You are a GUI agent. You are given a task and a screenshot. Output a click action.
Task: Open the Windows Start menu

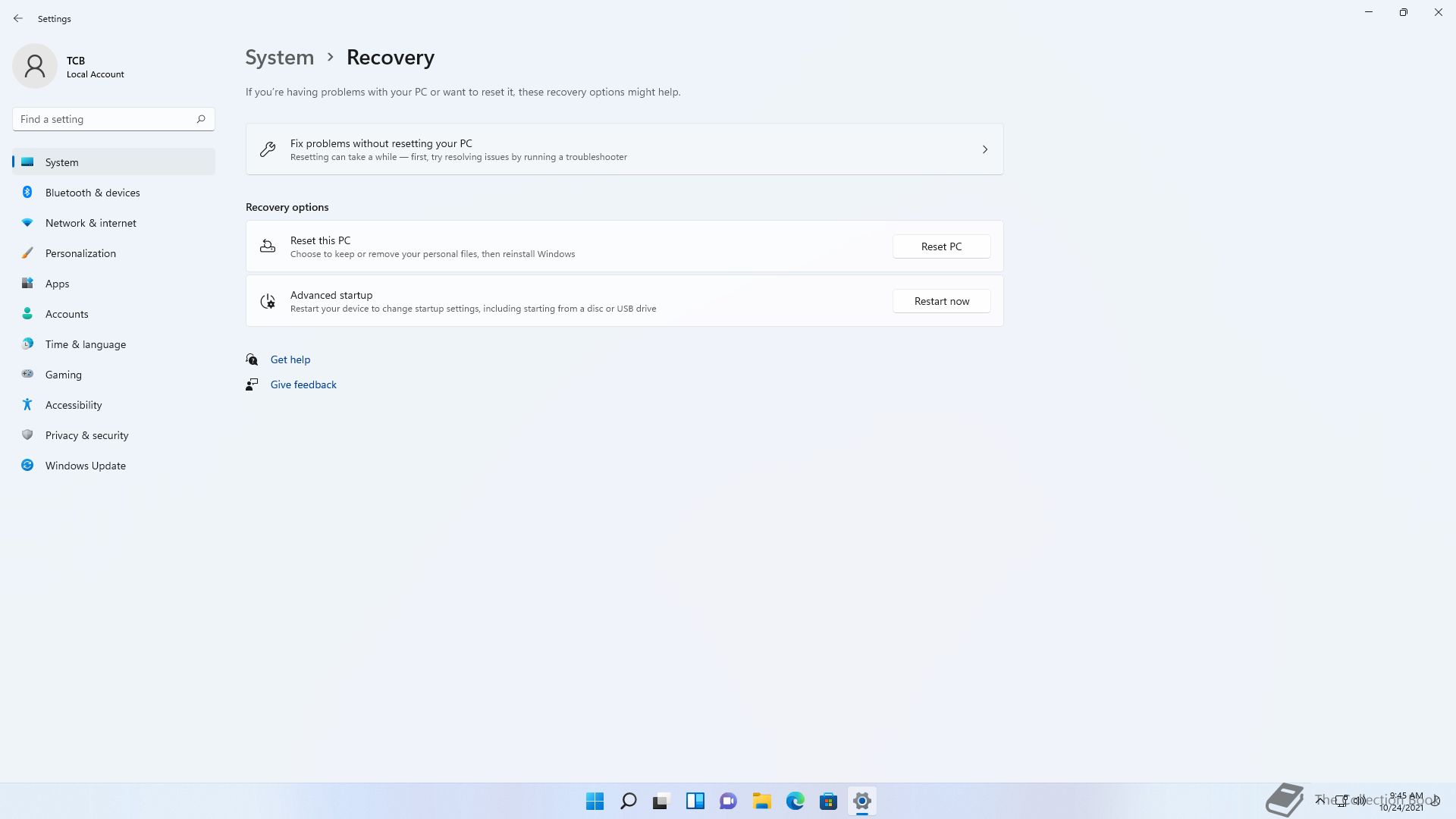pyautogui.click(x=595, y=801)
